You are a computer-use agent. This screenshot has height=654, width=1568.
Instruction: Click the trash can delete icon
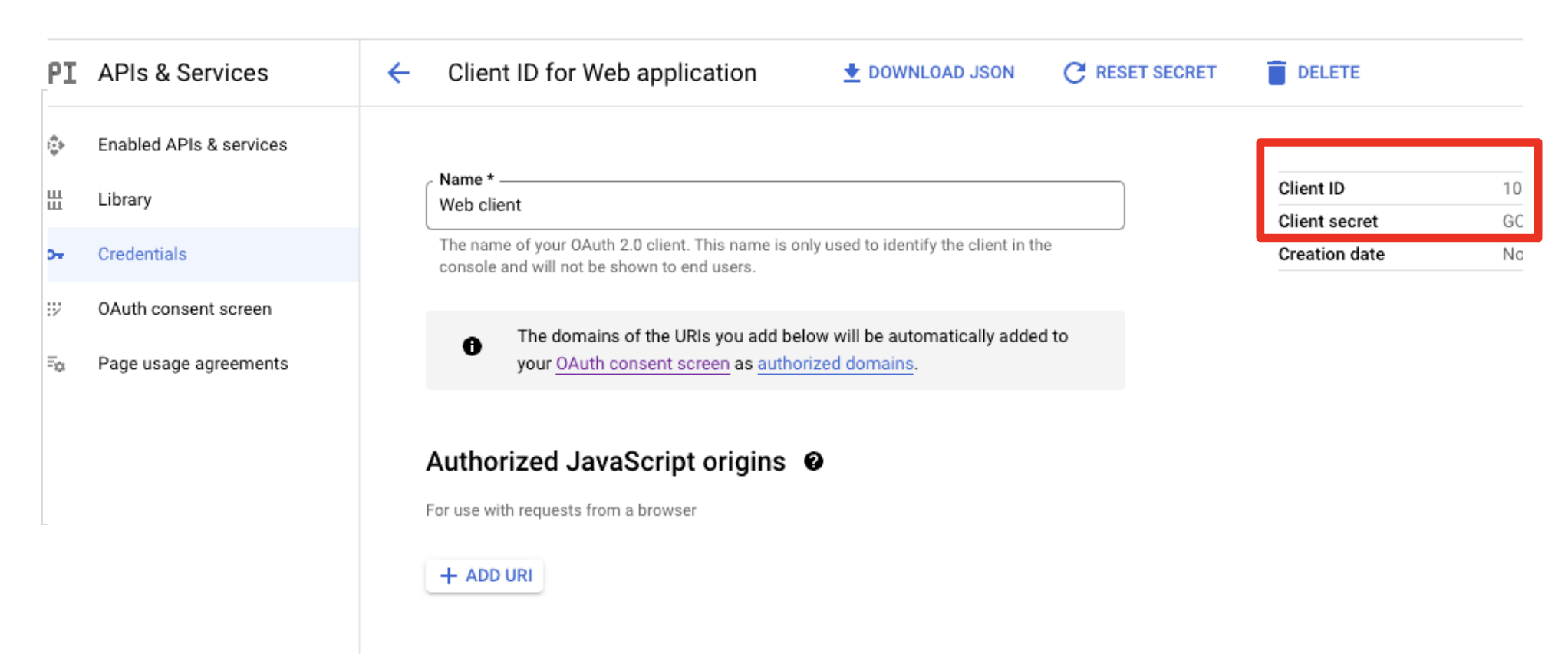(x=1276, y=73)
